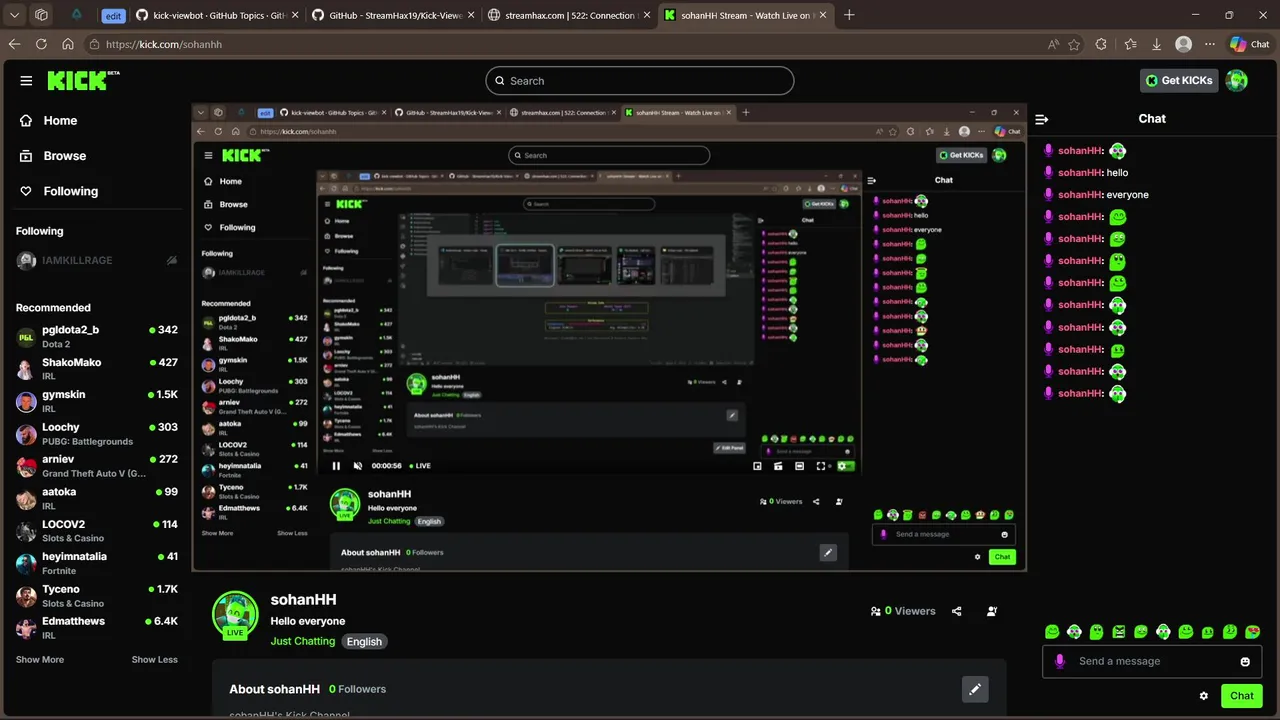
Task: Open browser settings and more menu
Action: point(1210,44)
